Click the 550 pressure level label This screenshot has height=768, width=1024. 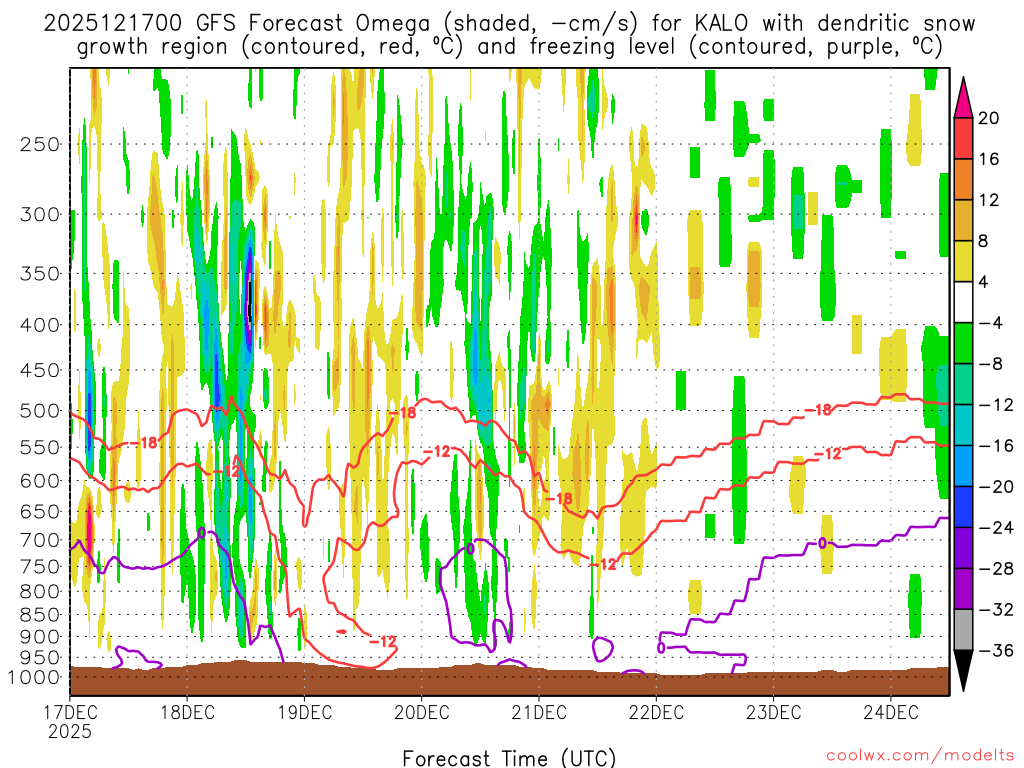coord(40,447)
